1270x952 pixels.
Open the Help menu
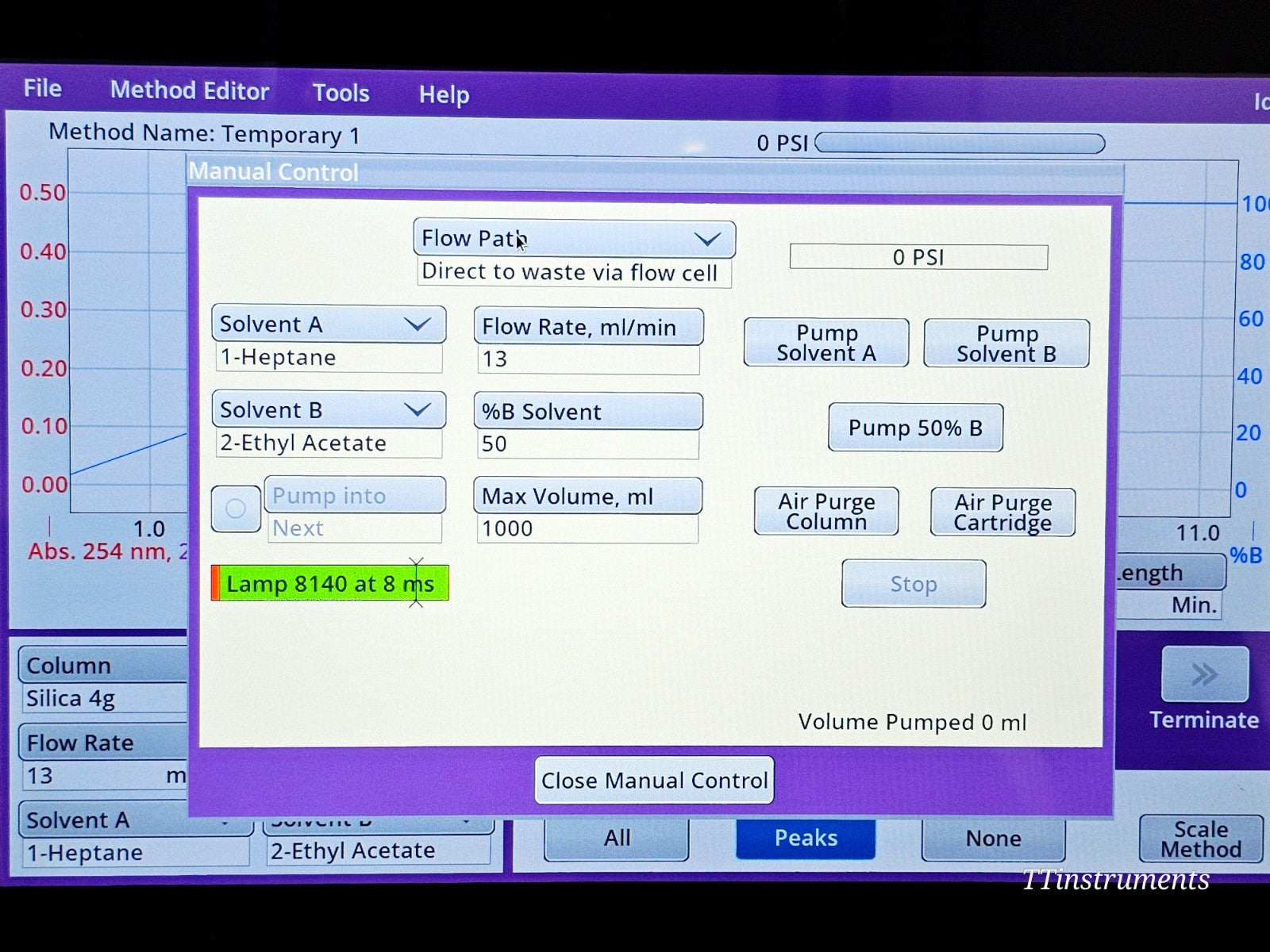[444, 95]
